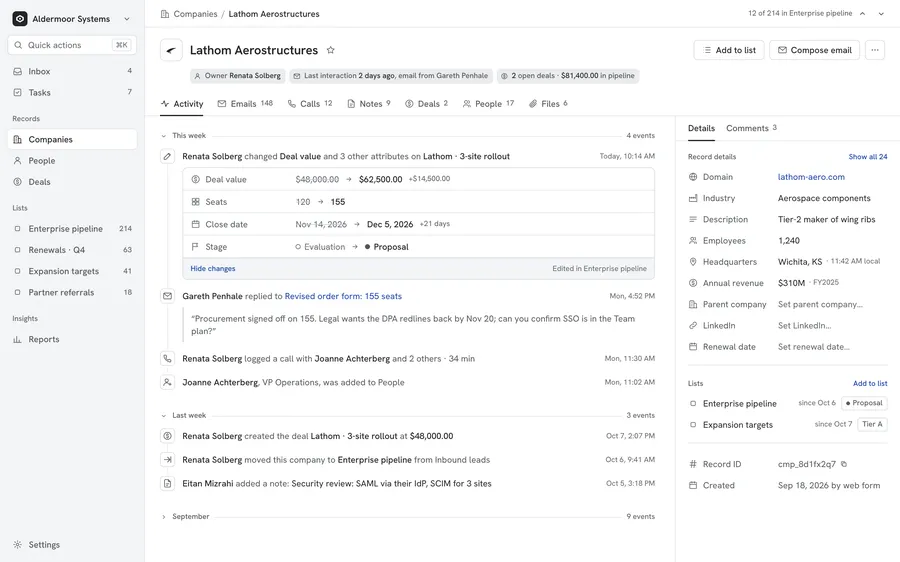
Task: Expand the September activity group
Action: [x=164, y=517]
